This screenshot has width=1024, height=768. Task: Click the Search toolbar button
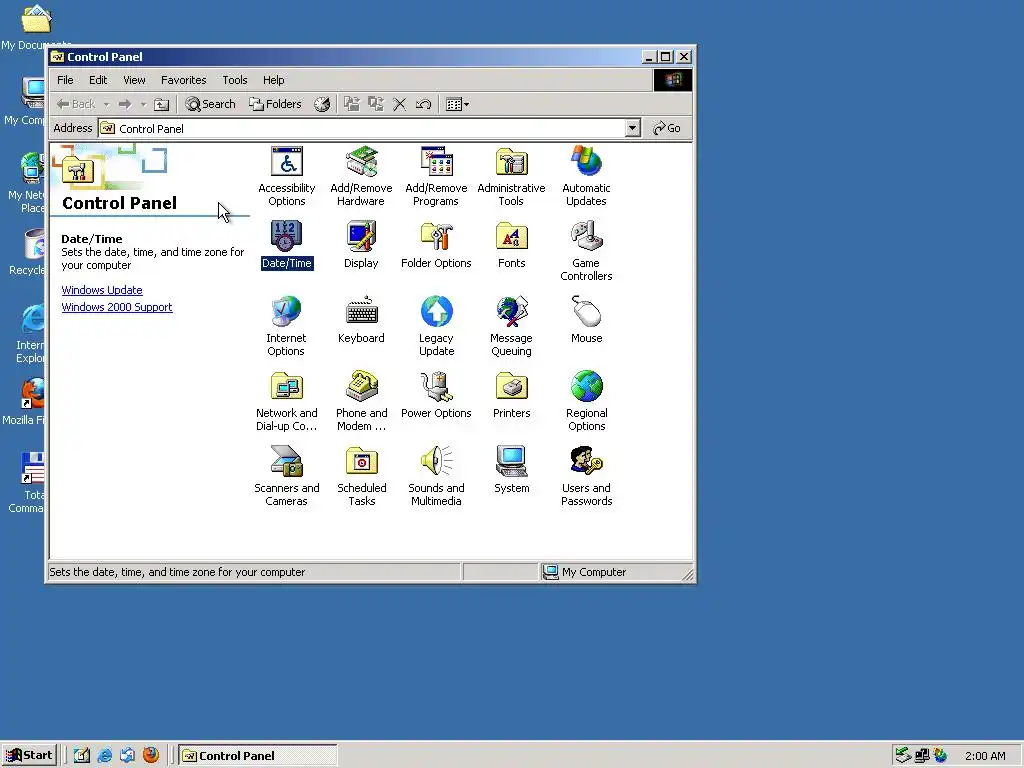pos(210,104)
